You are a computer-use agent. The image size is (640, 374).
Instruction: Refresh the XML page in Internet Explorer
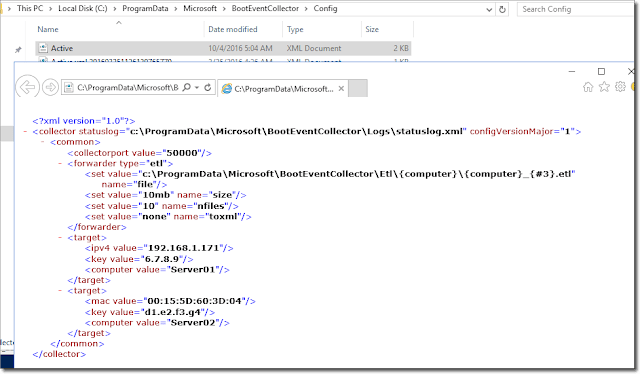[208, 87]
